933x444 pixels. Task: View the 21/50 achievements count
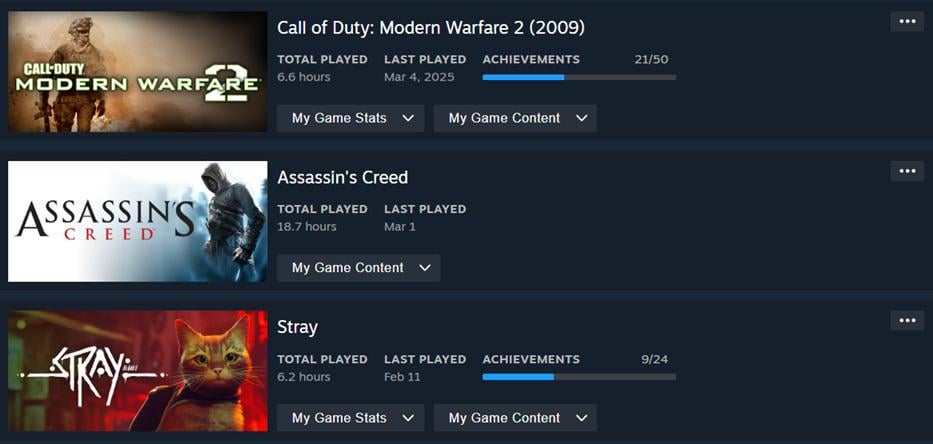click(x=651, y=60)
